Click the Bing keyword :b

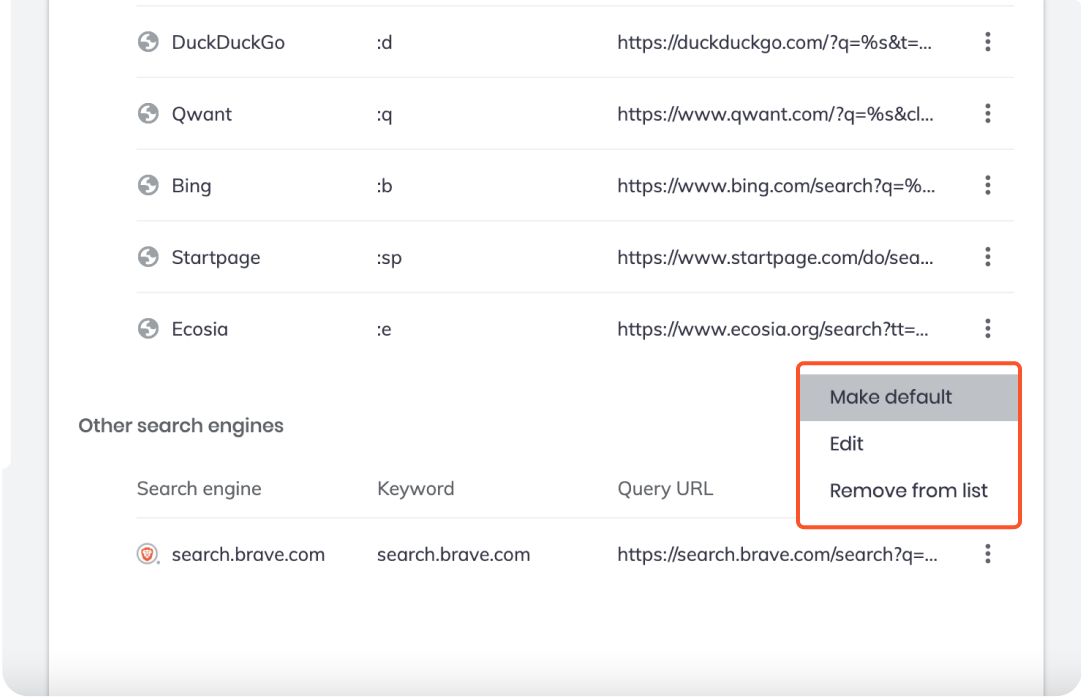pos(385,186)
